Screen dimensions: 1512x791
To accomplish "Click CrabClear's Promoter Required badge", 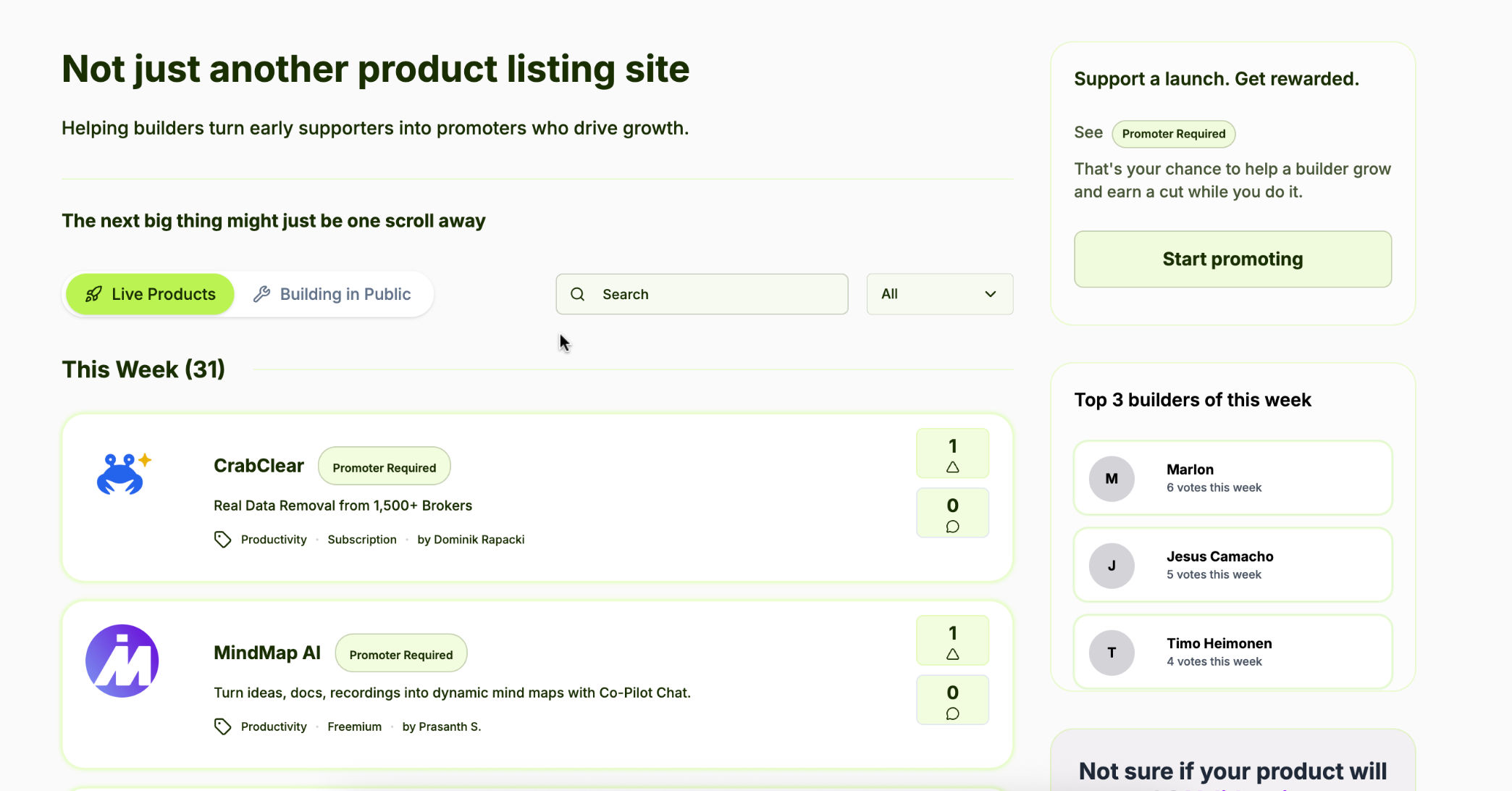I will [385, 467].
